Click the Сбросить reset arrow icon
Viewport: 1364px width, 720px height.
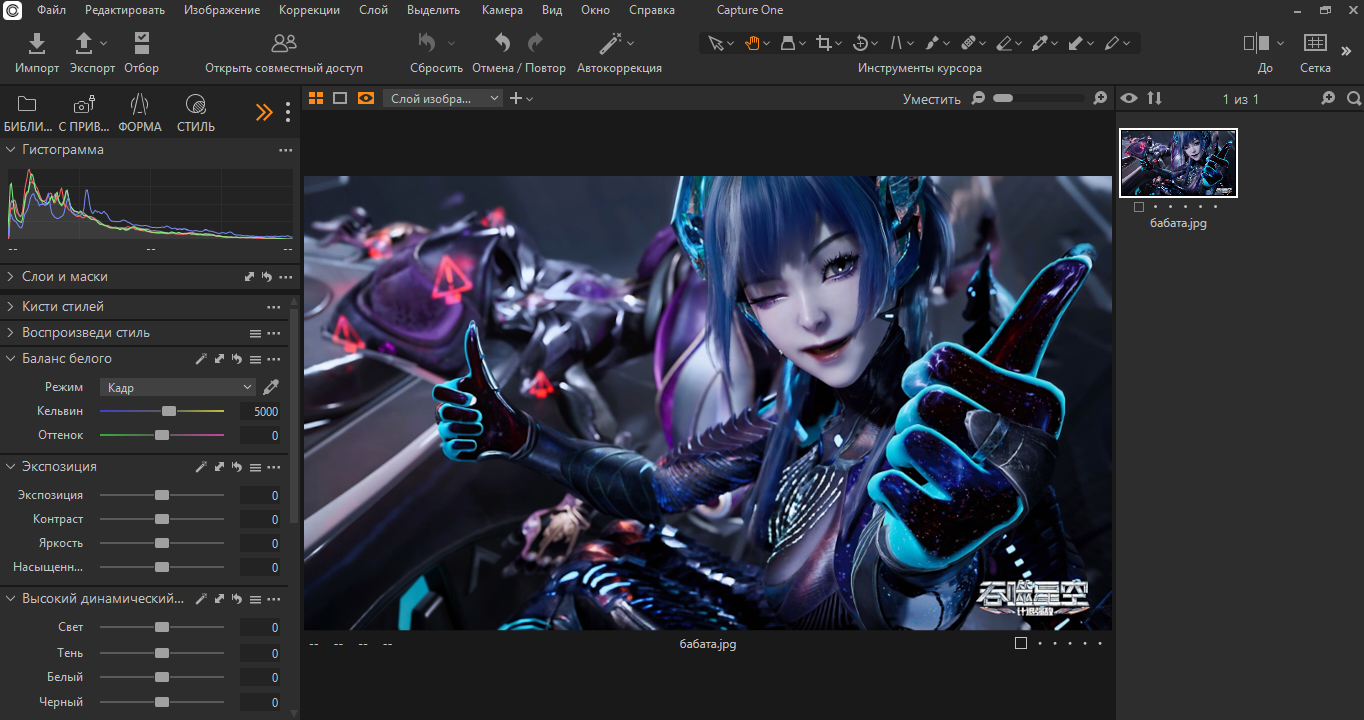[x=427, y=43]
